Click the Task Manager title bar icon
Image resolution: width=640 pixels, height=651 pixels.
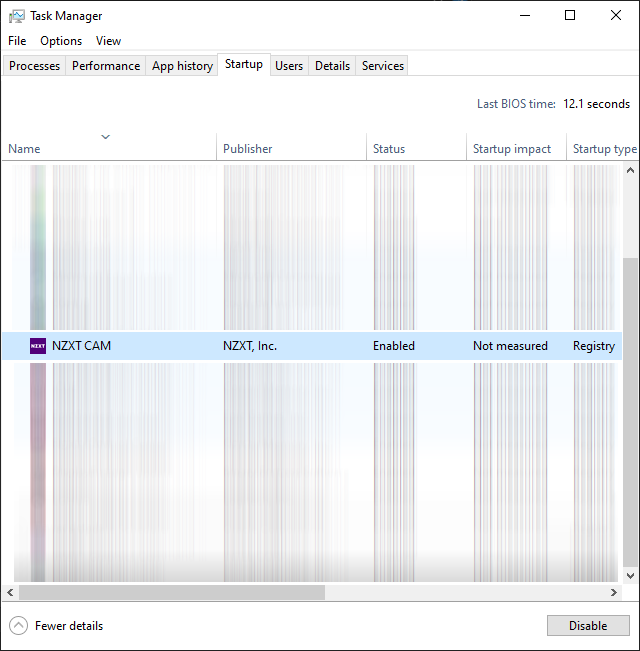tap(17, 16)
